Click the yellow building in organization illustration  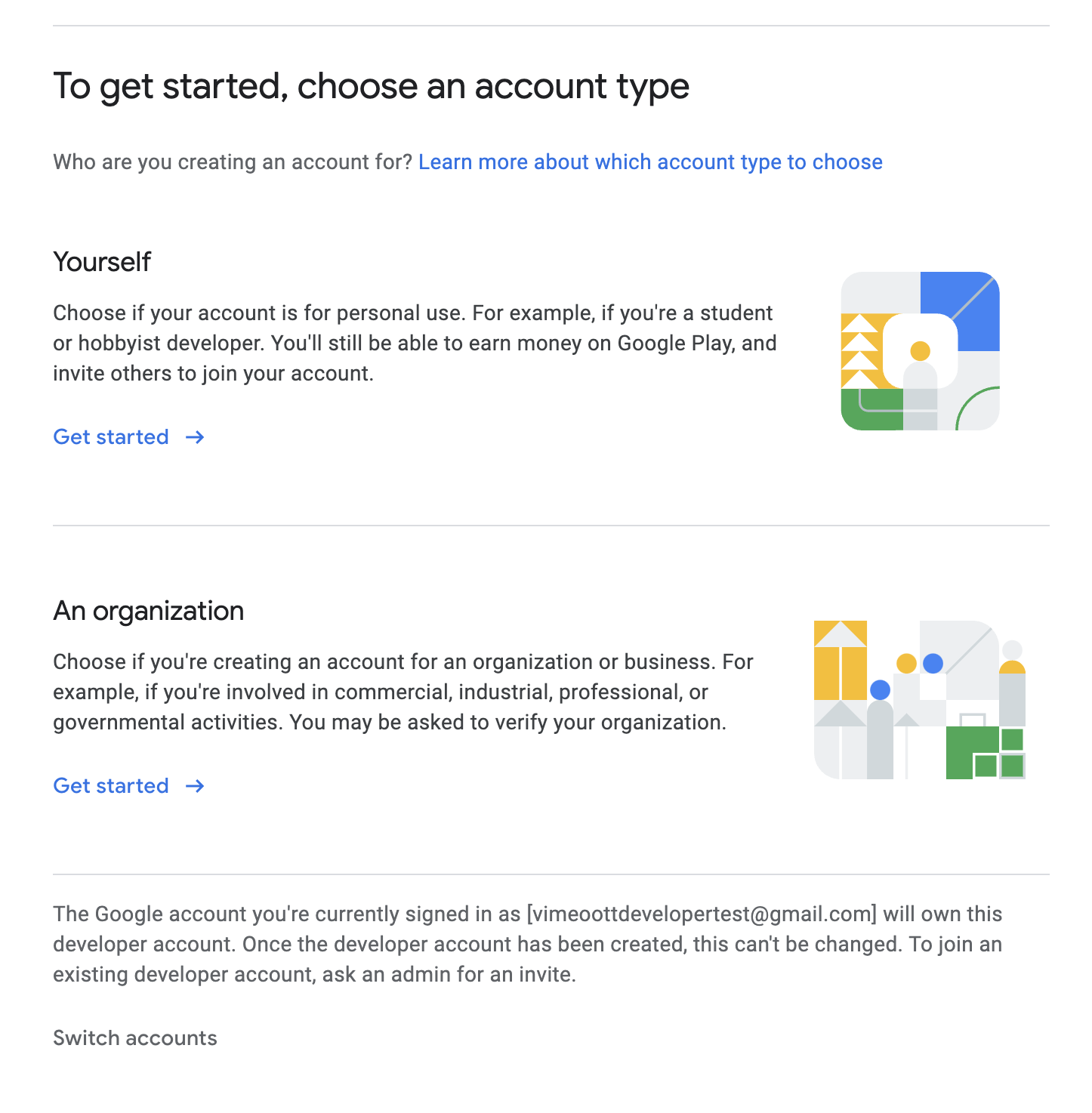[840, 661]
